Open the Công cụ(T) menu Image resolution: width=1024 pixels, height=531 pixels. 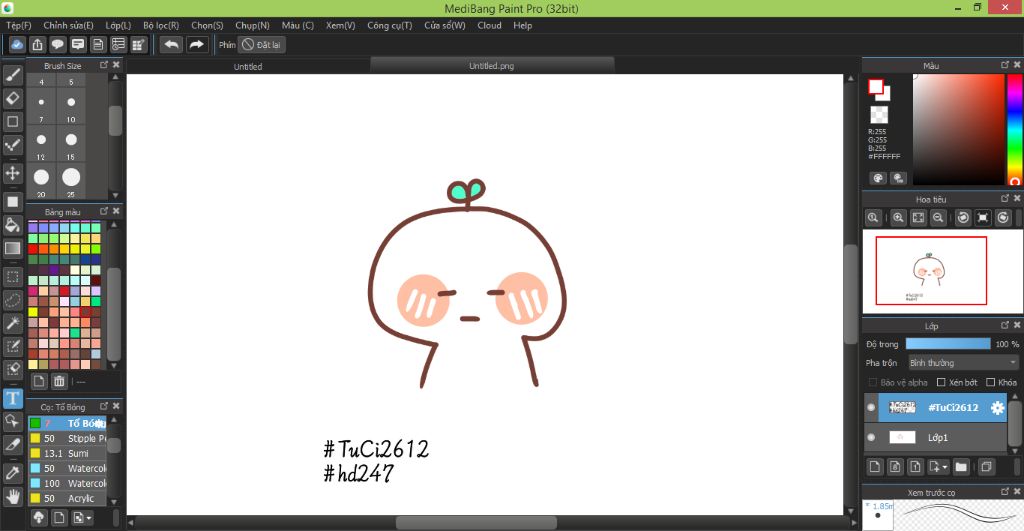pyautogui.click(x=390, y=25)
